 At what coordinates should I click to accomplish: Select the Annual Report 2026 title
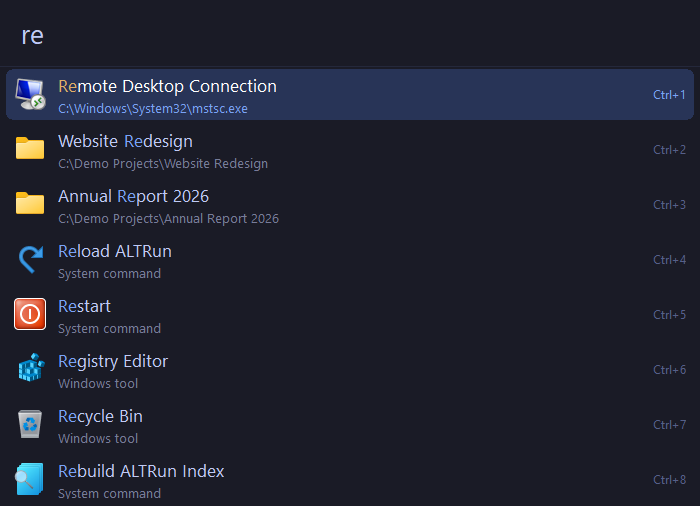(x=133, y=197)
